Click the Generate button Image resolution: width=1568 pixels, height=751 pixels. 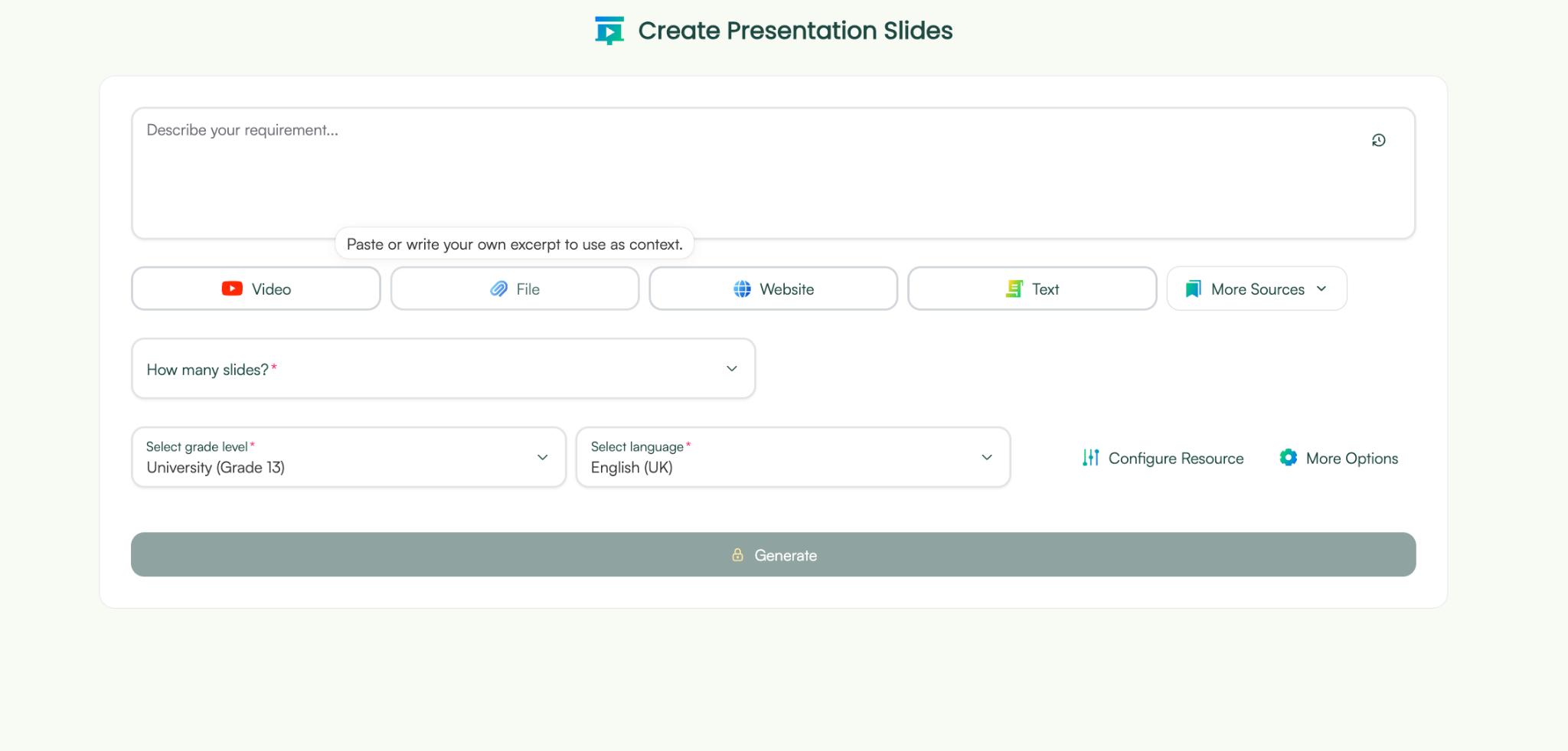[x=773, y=555]
